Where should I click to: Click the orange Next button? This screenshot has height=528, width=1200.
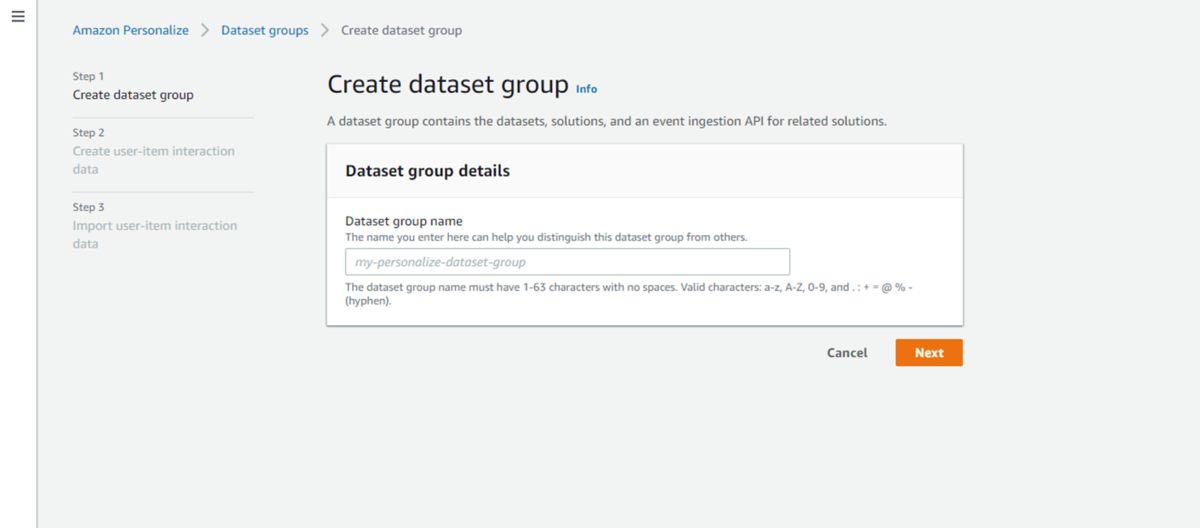pos(929,353)
